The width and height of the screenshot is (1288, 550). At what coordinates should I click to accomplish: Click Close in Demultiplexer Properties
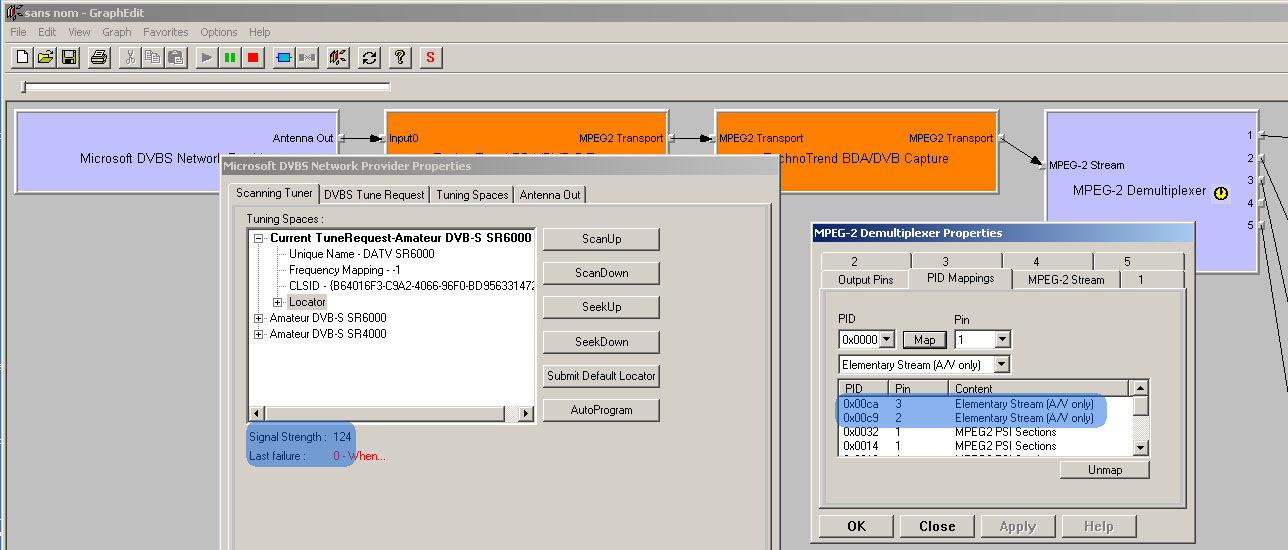click(x=937, y=526)
